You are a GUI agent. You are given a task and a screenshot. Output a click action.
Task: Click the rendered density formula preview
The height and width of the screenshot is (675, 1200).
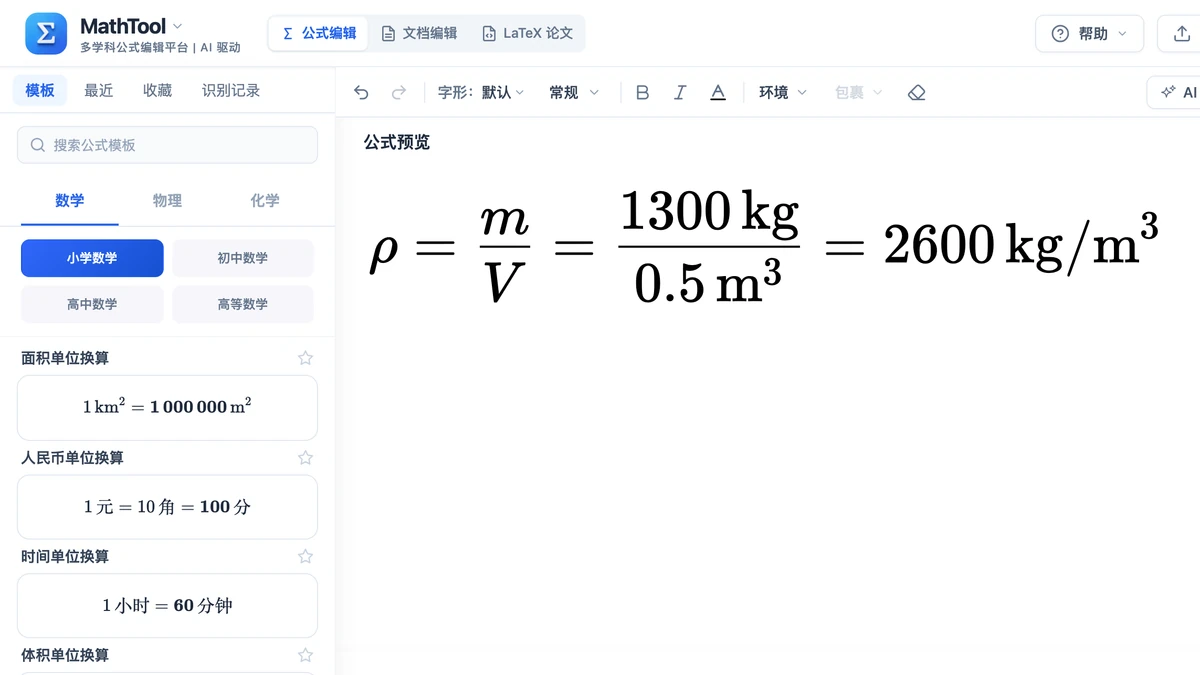point(764,245)
